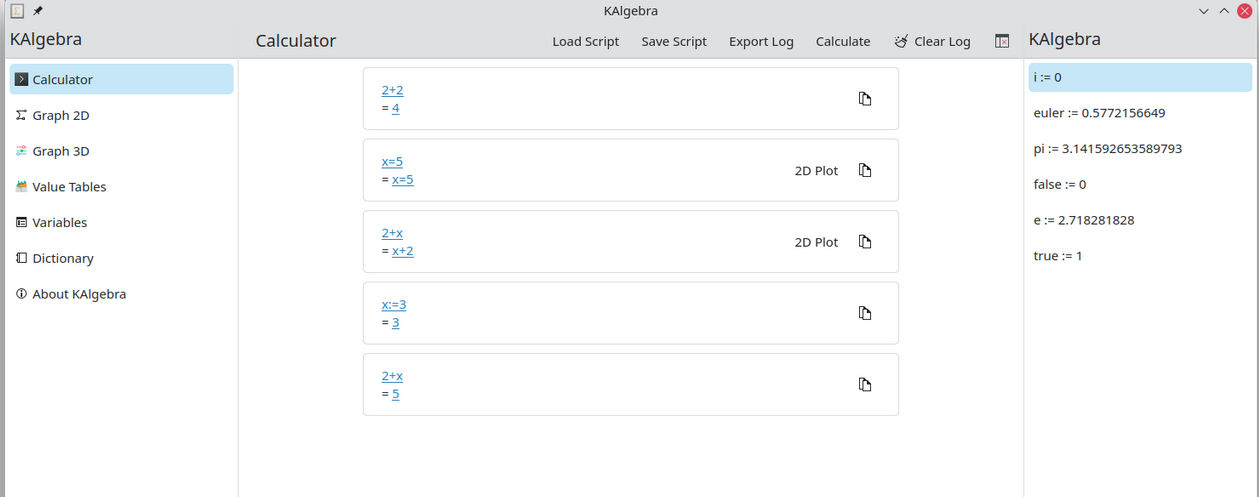Click Save Script
Viewport: 1259px width, 497px height.
click(x=674, y=41)
